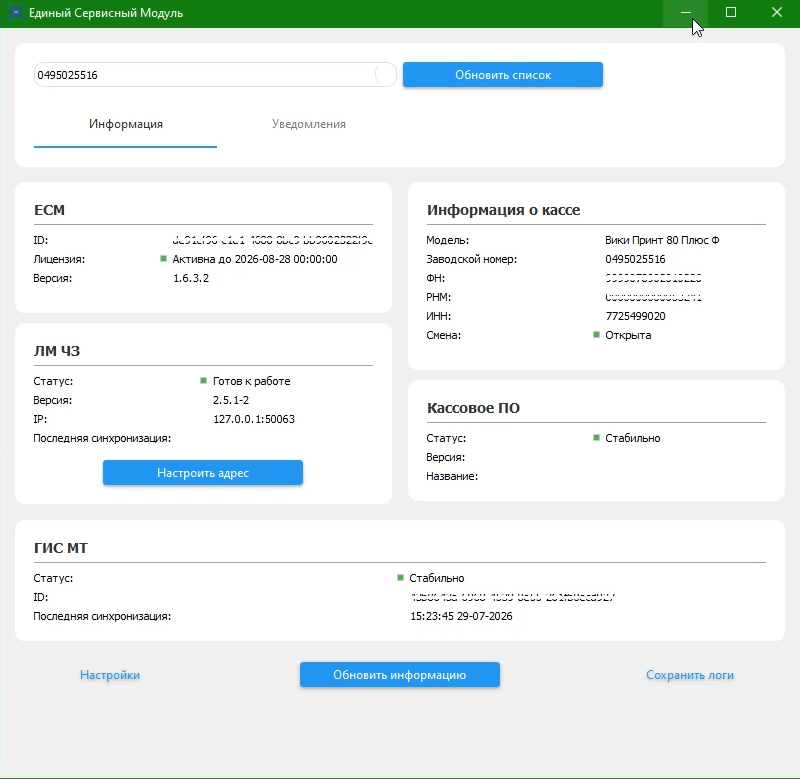
Task: Click the 'ИНН:' label
Action: [438, 316]
